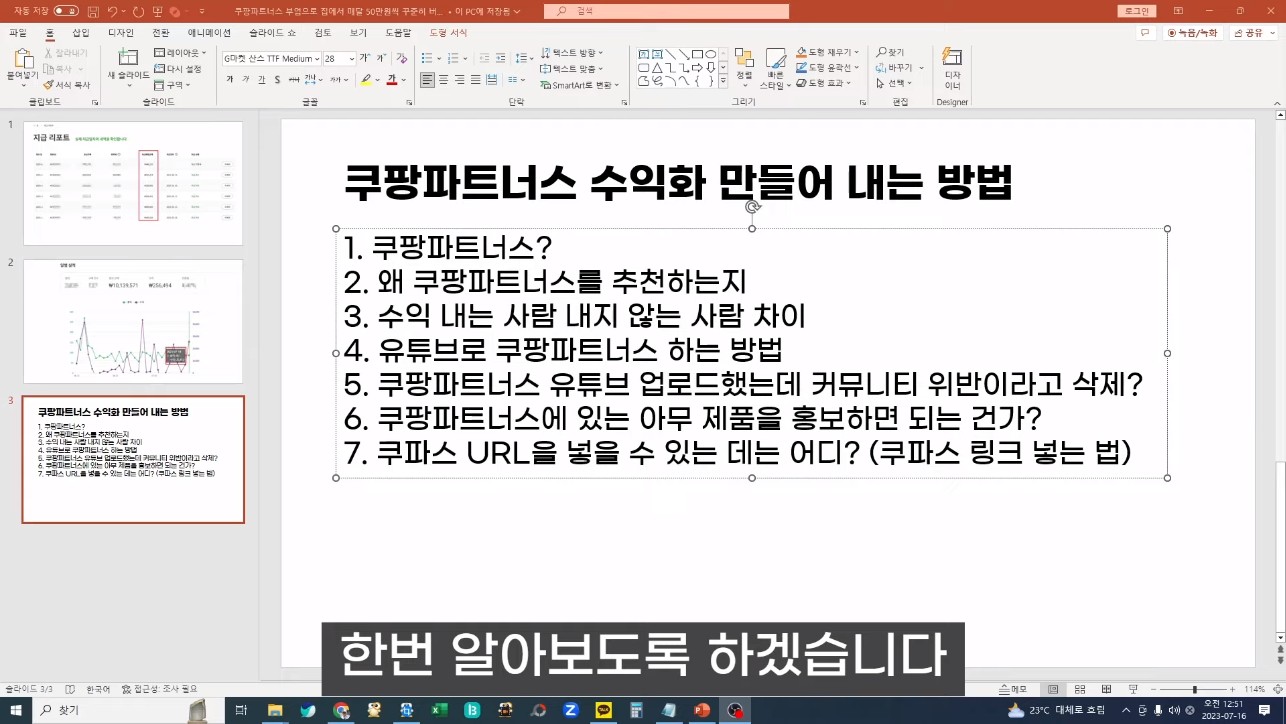Switch to the 슬라이드 쇼 tab
Image resolution: width=1286 pixels, height=724 pixels.
272,33
